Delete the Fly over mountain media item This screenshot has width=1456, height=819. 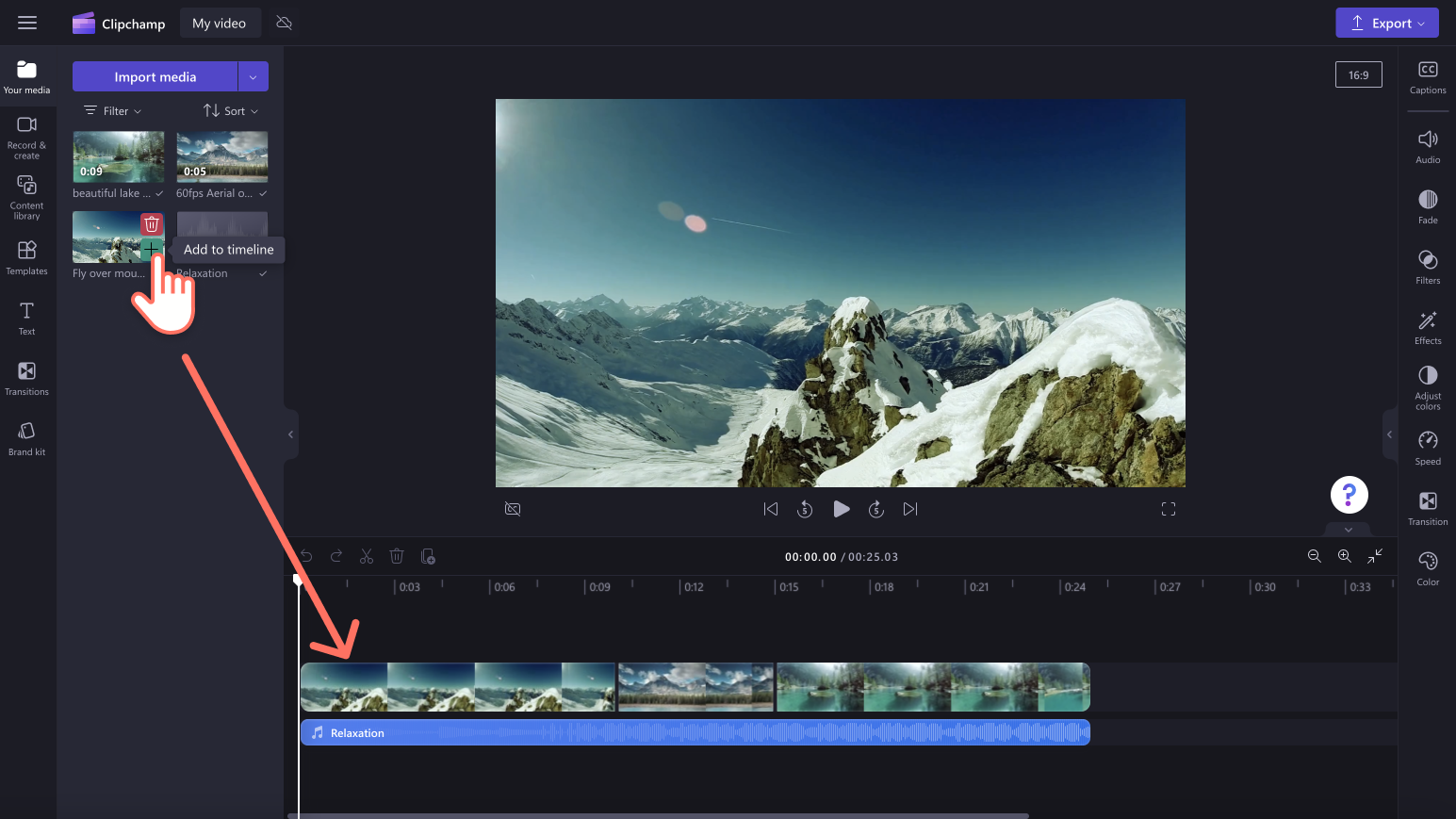pyautogui.click(x=152, y=224)
